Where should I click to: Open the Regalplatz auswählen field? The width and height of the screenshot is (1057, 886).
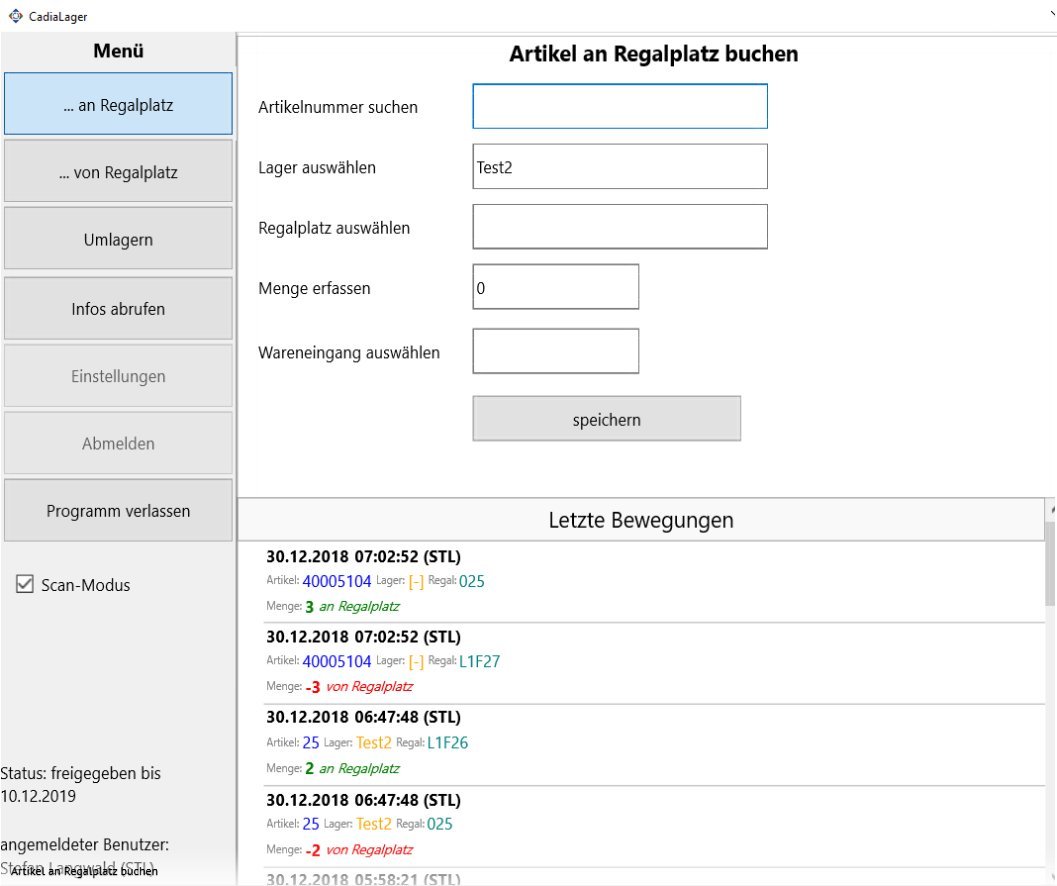[619, 227]
